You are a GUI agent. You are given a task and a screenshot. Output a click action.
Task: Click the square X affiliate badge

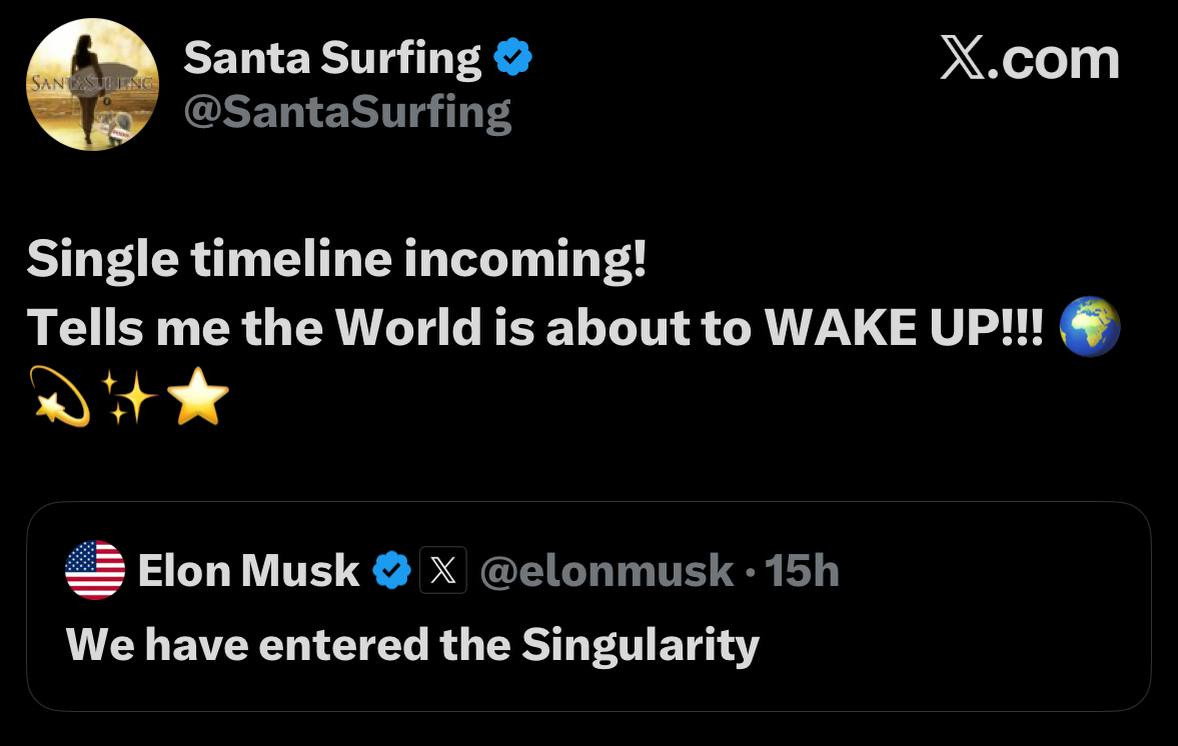(443, 571)
